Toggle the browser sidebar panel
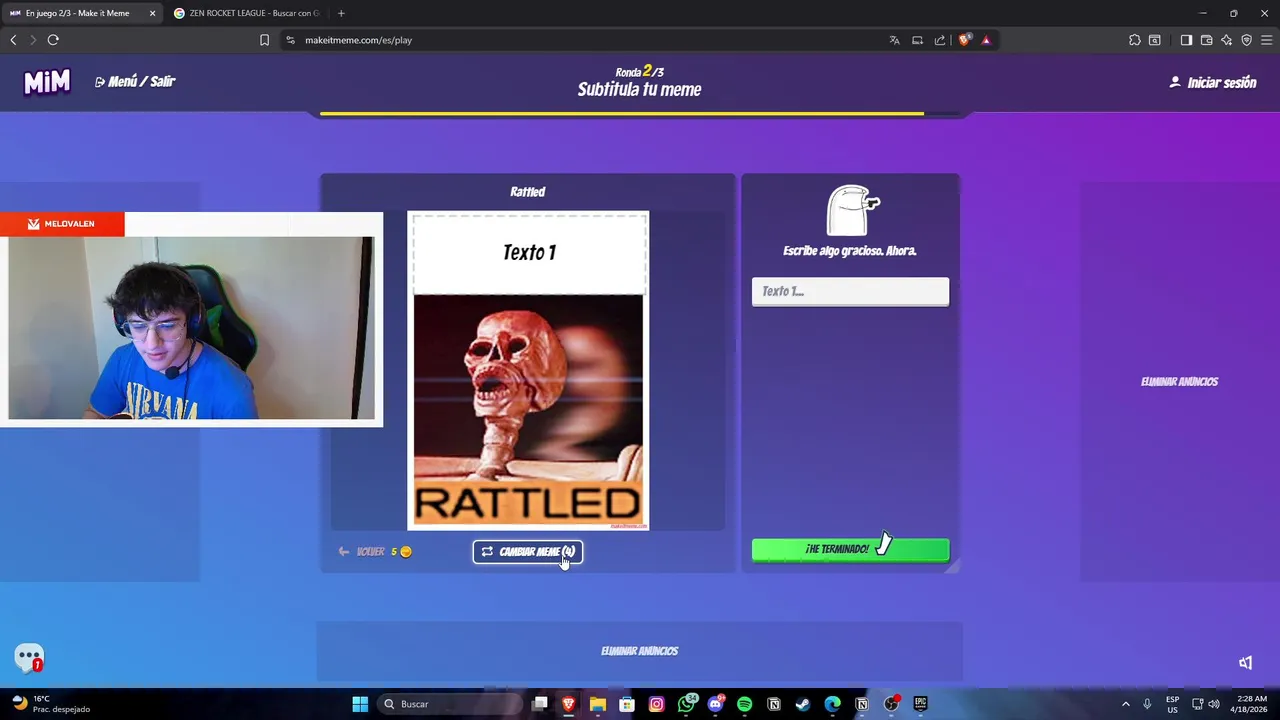1280x720 pixels. pos(1186,40)
